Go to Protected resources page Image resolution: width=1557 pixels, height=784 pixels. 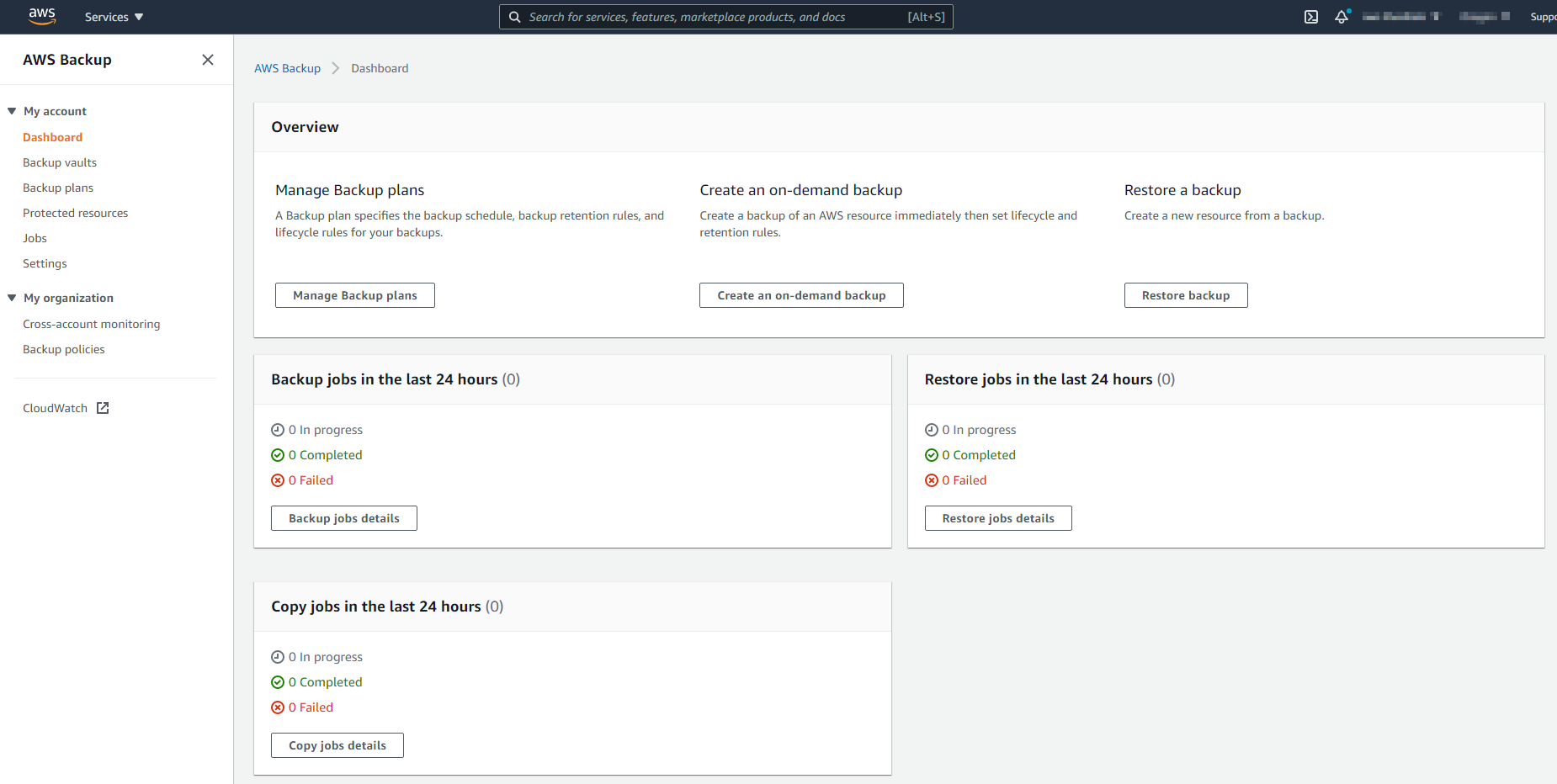[76, 213]
